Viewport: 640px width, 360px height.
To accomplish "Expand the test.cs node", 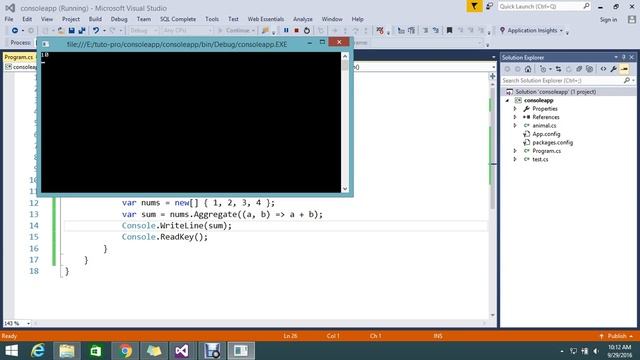I will coord(515,160).
